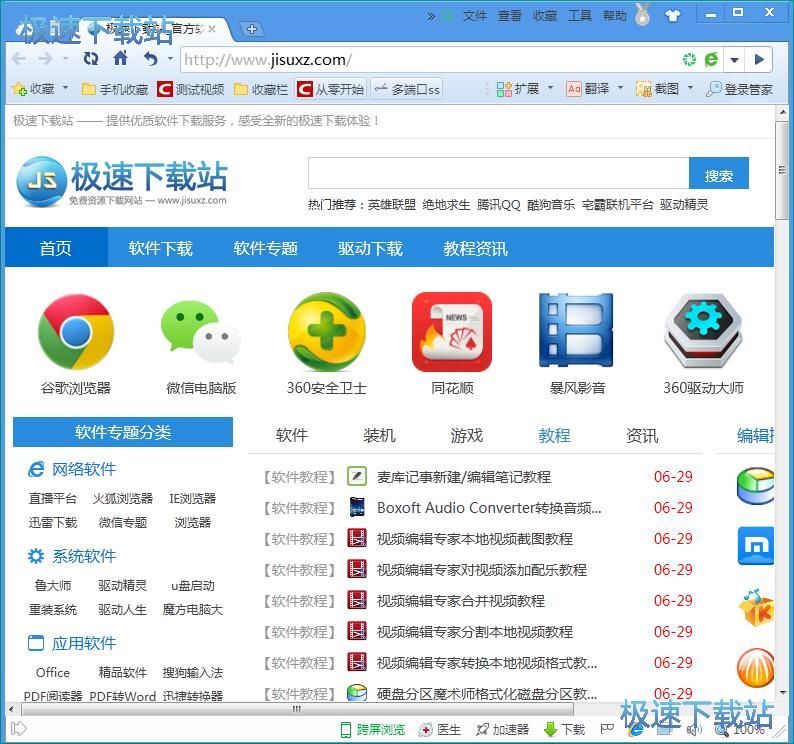Click the green swirl icon in address bar
This screenshot has height=744, width=794.
pos(689,60)
